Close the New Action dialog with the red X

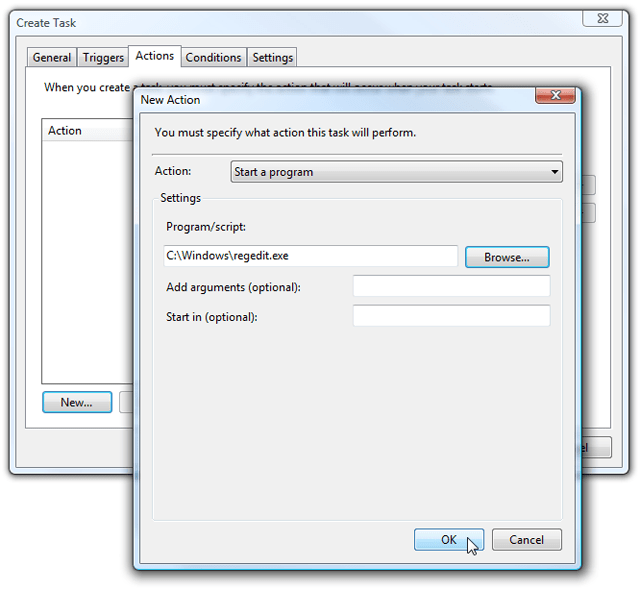point(555,95)
